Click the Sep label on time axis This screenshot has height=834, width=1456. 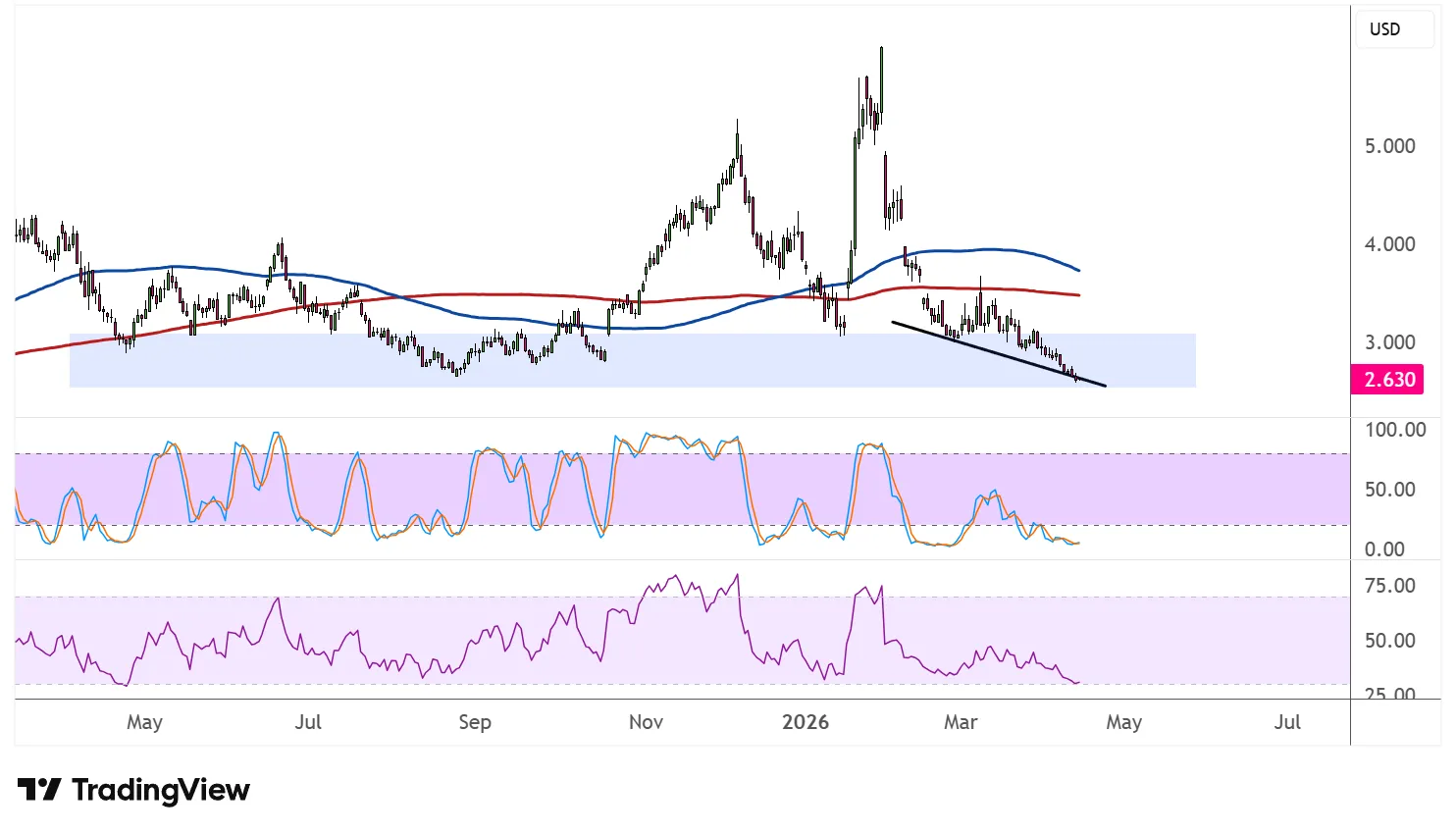click(x=475, y=722)
